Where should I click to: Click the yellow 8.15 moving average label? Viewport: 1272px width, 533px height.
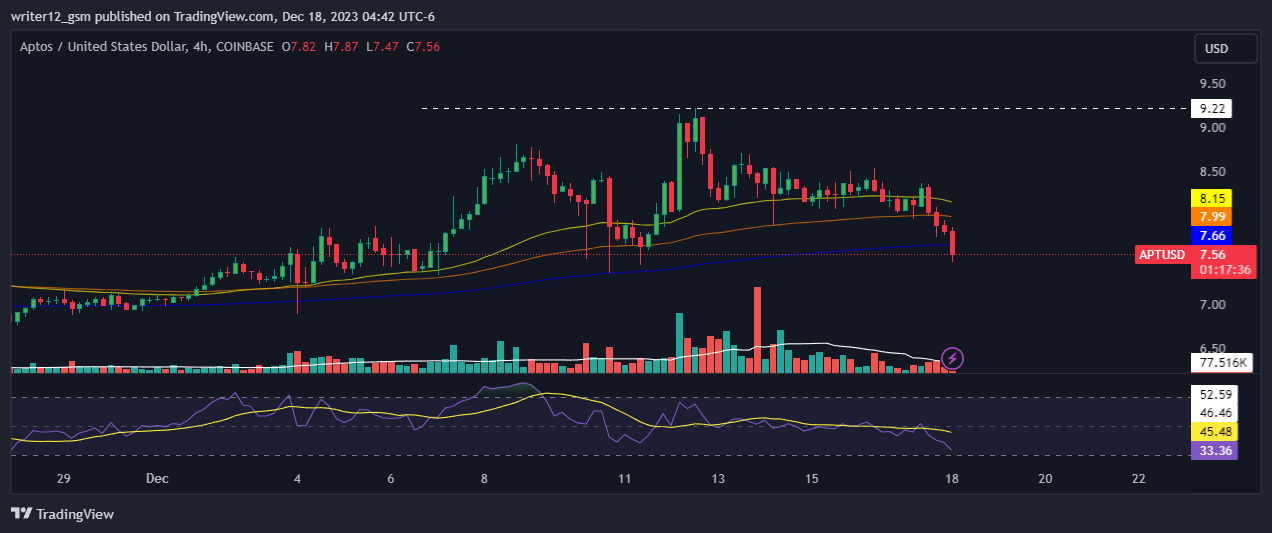[1212, 198]
